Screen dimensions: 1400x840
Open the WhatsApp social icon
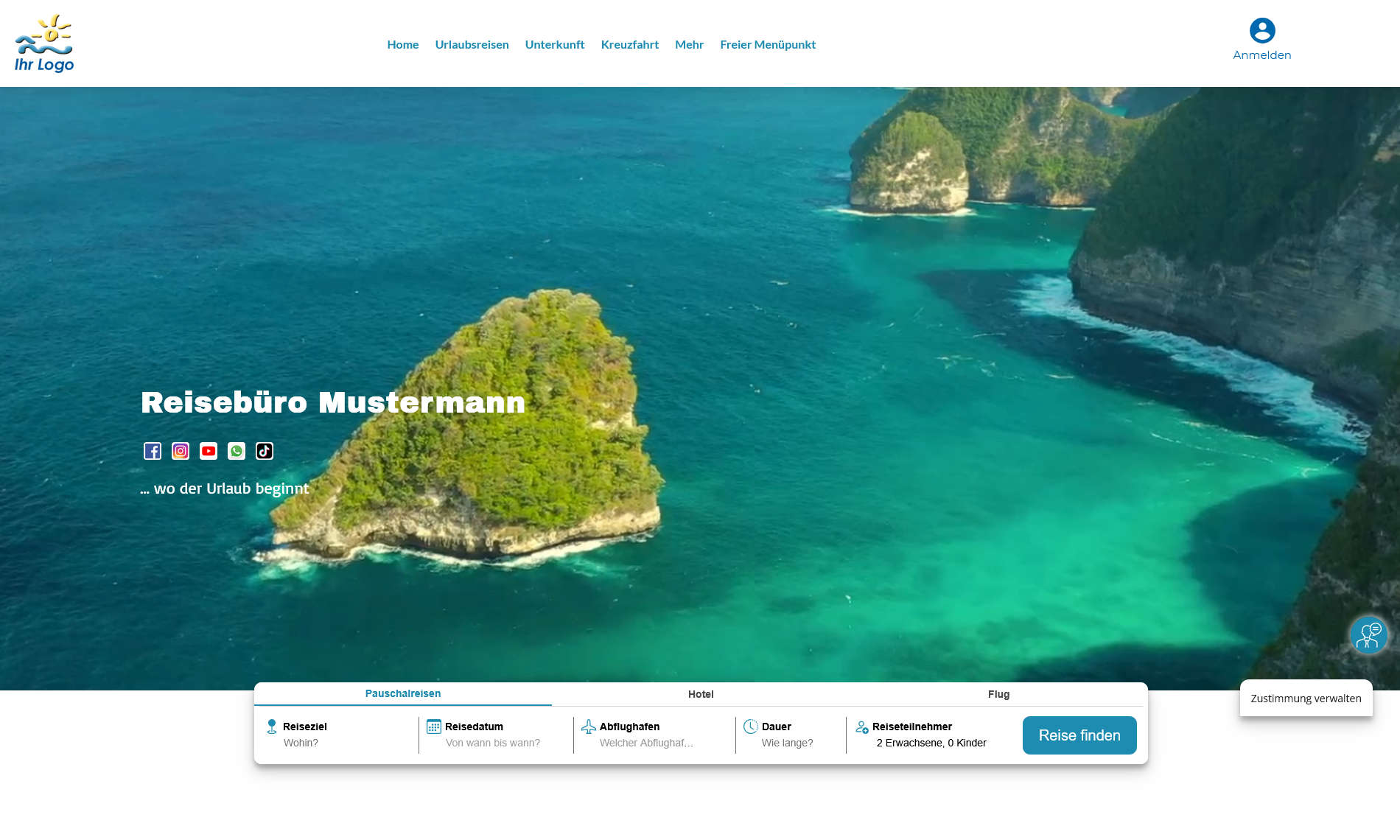pyautogui.click(x=237, y=451)
